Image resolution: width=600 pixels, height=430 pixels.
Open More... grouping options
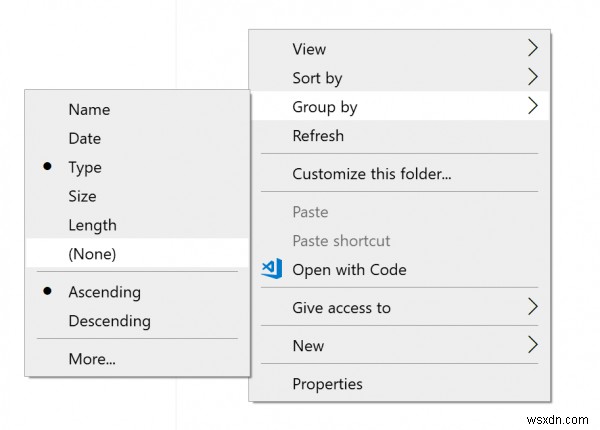pos(92,359)
